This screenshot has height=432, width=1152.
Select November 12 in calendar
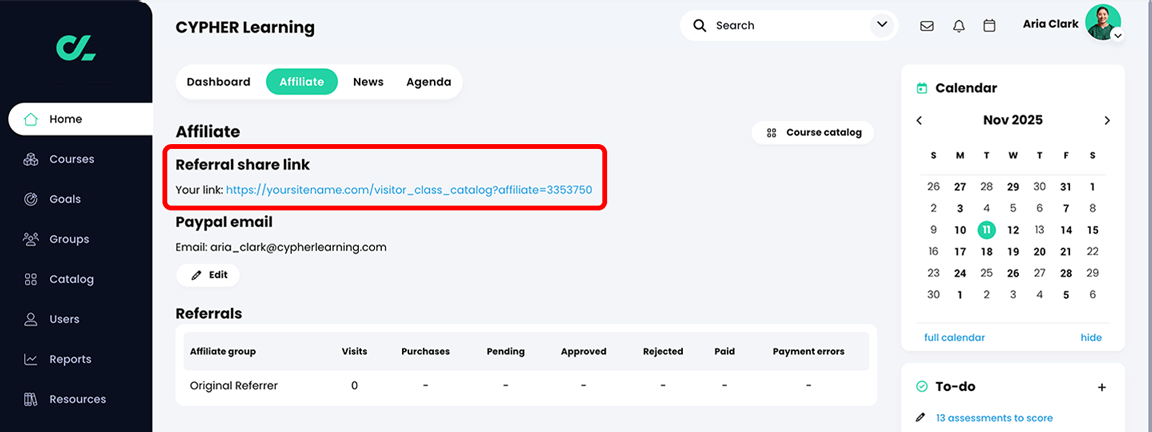1013,230
